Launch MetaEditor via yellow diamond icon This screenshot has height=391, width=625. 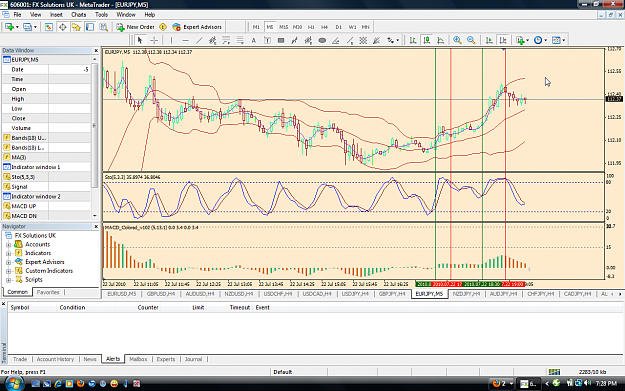pos(163,27)
